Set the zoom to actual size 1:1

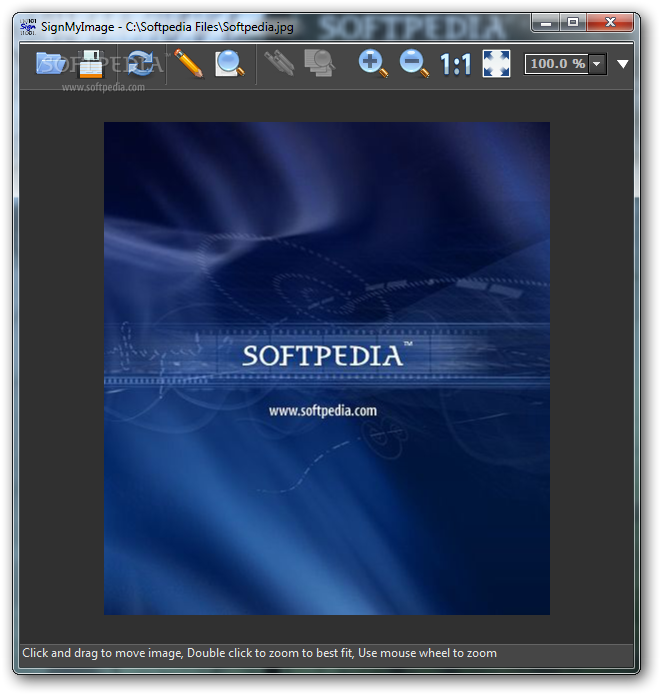pyautogui.click(x=455, y=64)
